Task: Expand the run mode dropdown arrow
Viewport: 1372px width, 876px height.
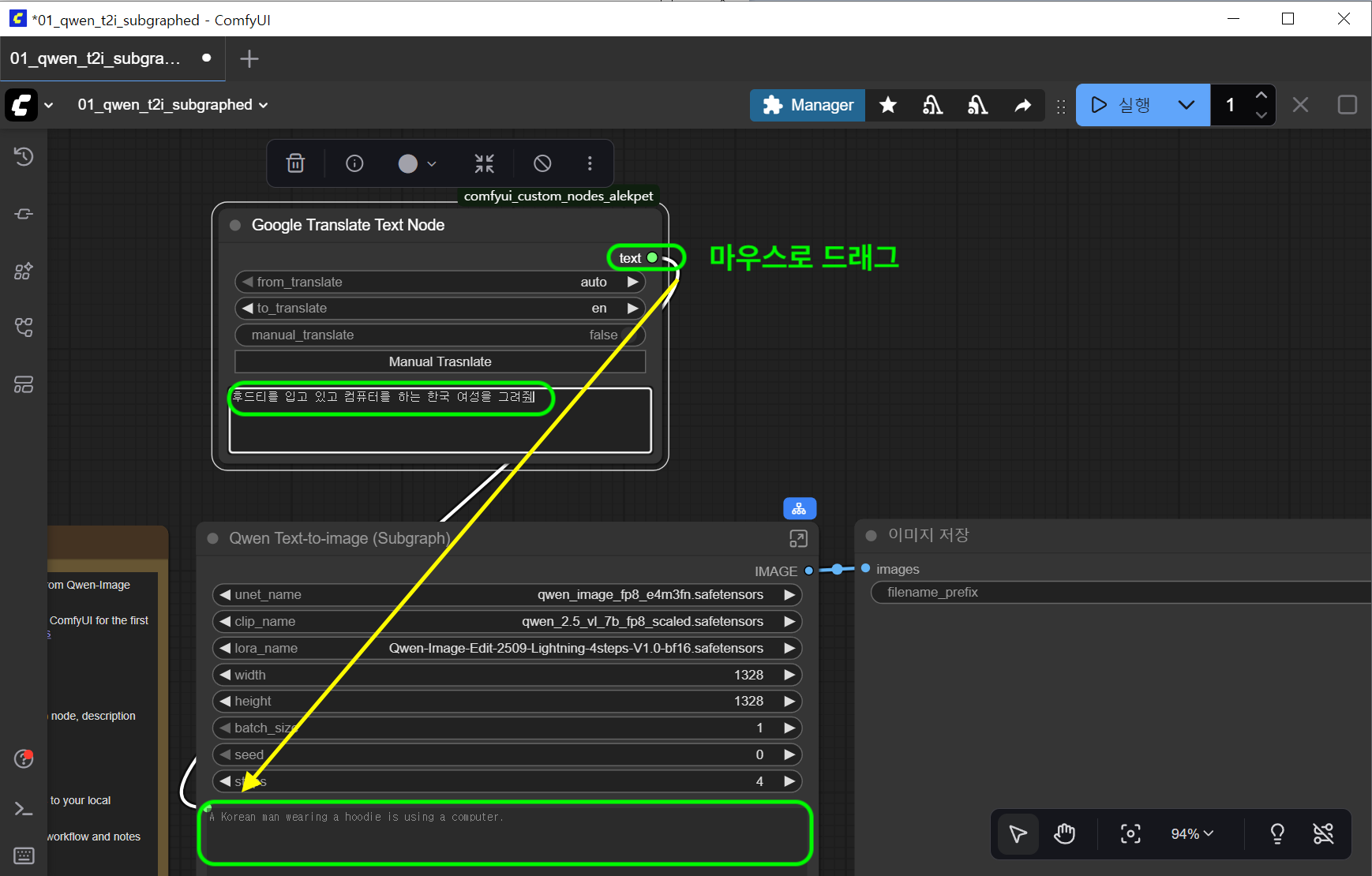Action: click(x=1186, y=105)
